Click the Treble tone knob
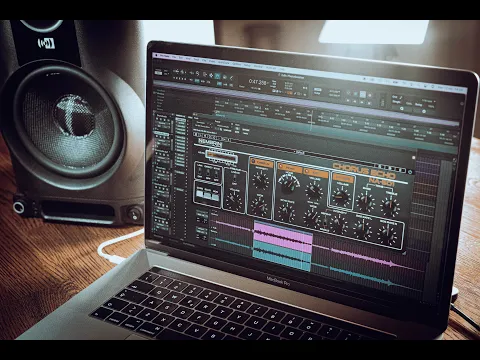480x360 pixels. pos(390,206)
